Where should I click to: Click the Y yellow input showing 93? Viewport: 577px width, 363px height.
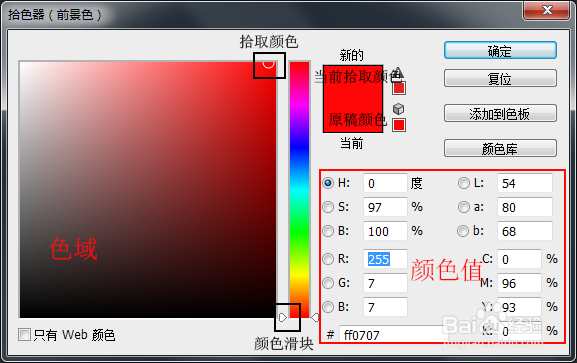(x=519, y=307)
